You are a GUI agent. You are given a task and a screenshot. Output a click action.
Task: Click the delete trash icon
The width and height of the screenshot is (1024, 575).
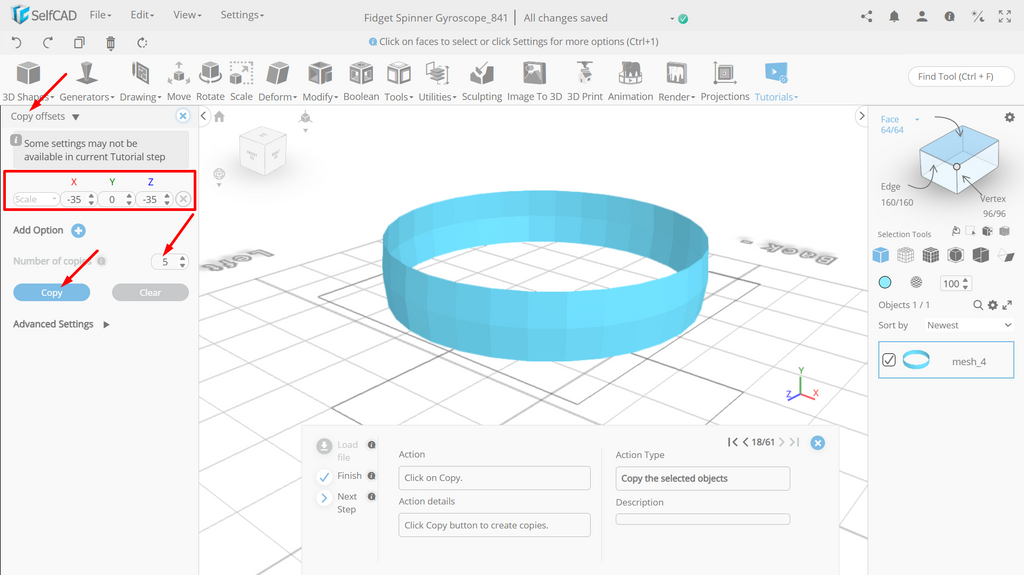coord(110,42)
